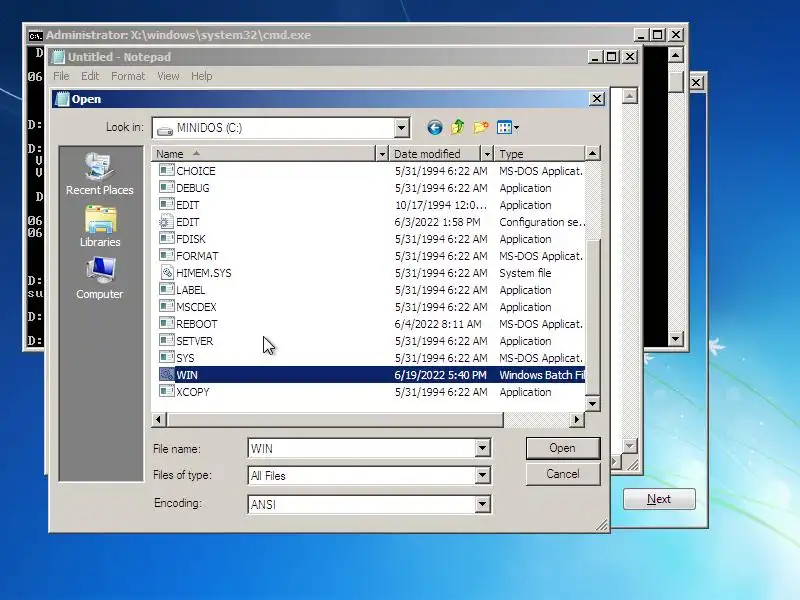
Task: Open Notepad File menu
Action: point(61,76)
